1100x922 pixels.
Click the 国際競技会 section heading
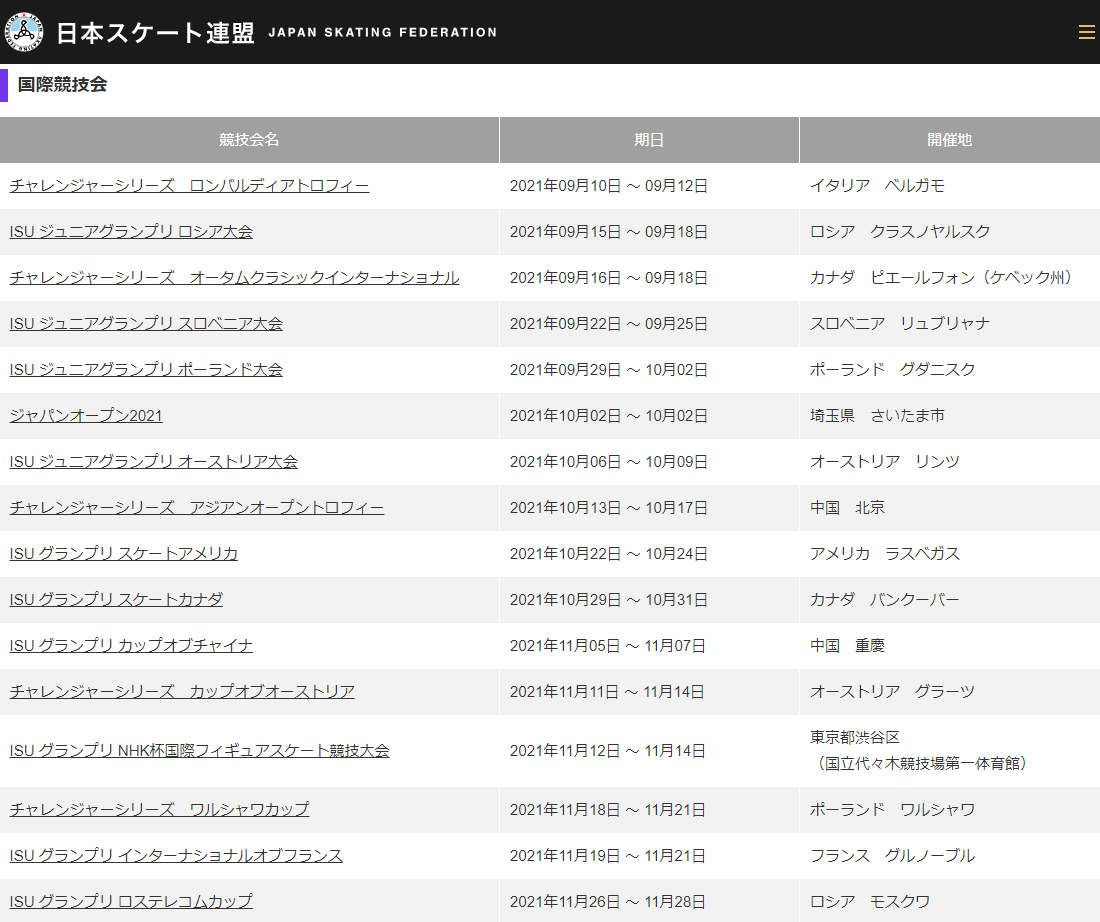pyautogui.click(x=62, y=85)
